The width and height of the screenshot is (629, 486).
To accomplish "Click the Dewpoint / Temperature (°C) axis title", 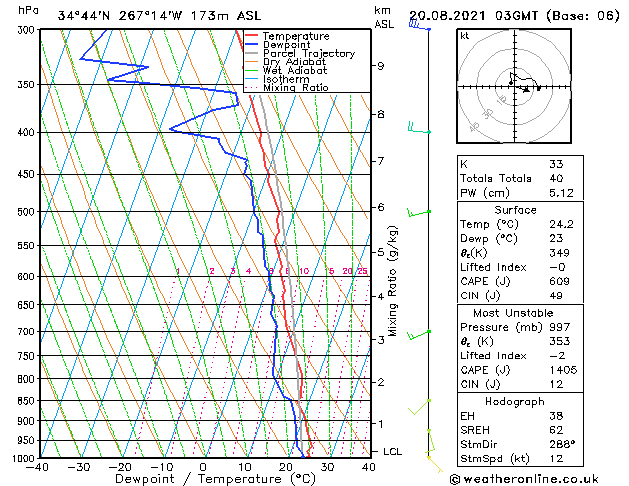I will pyautogui.click(x=215, y=479).
